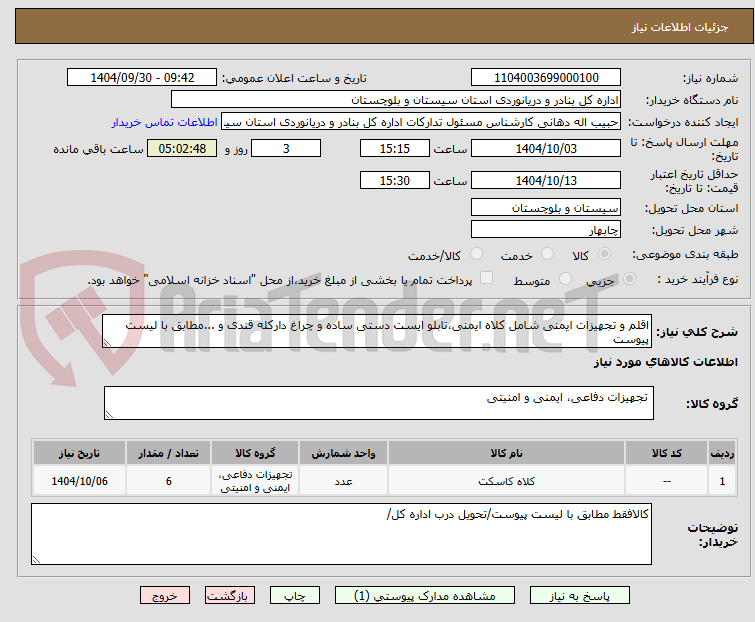755x622 pixels.
Task: Click the کد کالا column header
Action: click(666, 453)
